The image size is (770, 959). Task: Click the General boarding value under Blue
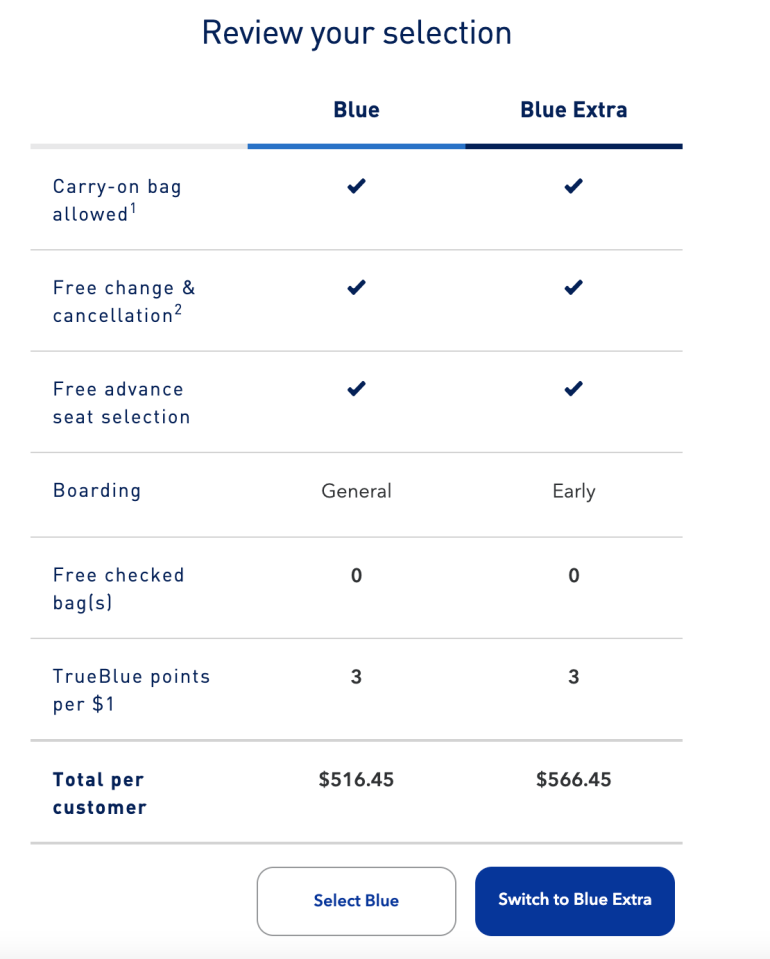pyautogui.click(x=356, y=491)
